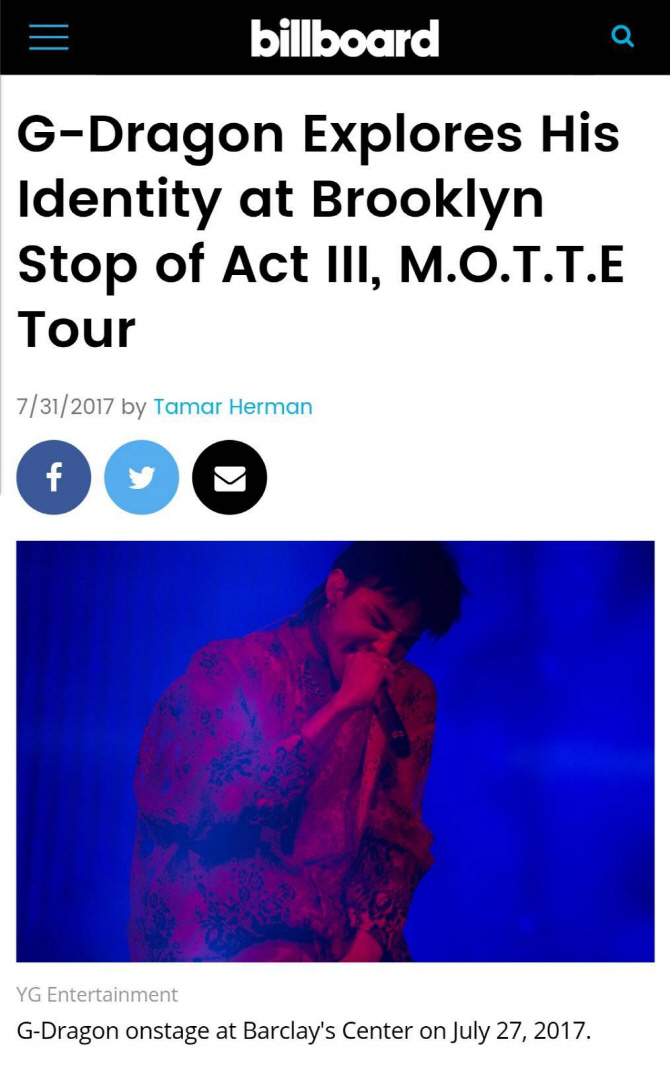
Task: Select the publication date 7/31/2017
Action: [65, 407]
